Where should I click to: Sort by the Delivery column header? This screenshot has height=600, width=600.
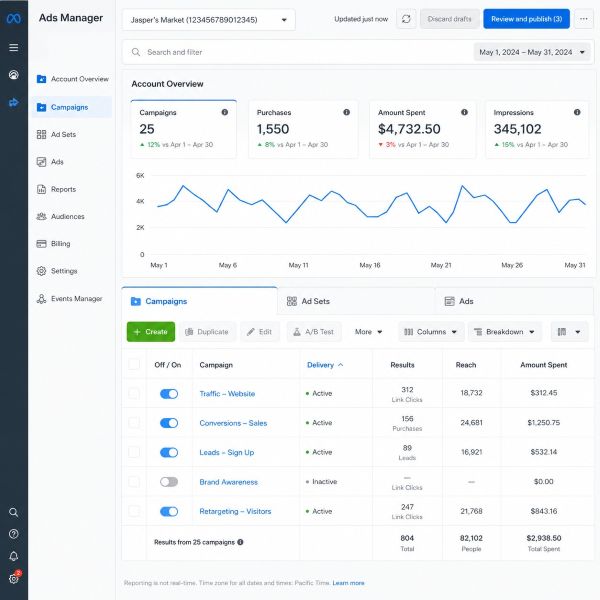(325, 365)
